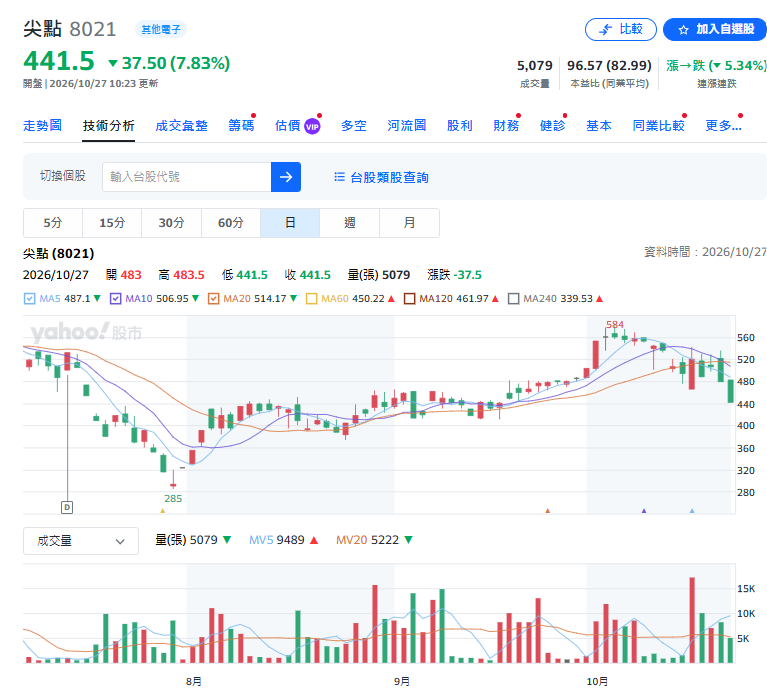Open the 成交彙整 tab

click(181, 126)
